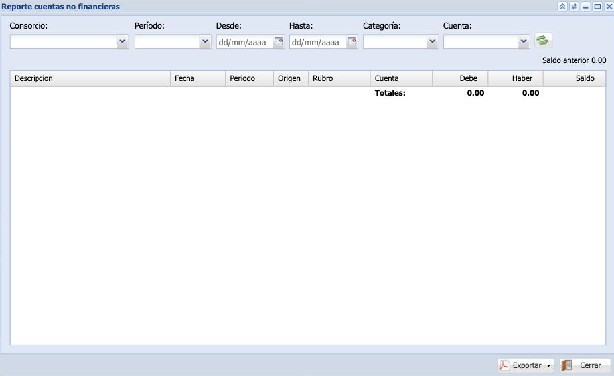
Task: Sort by the Fecha column header
Action: coord(198,78)
